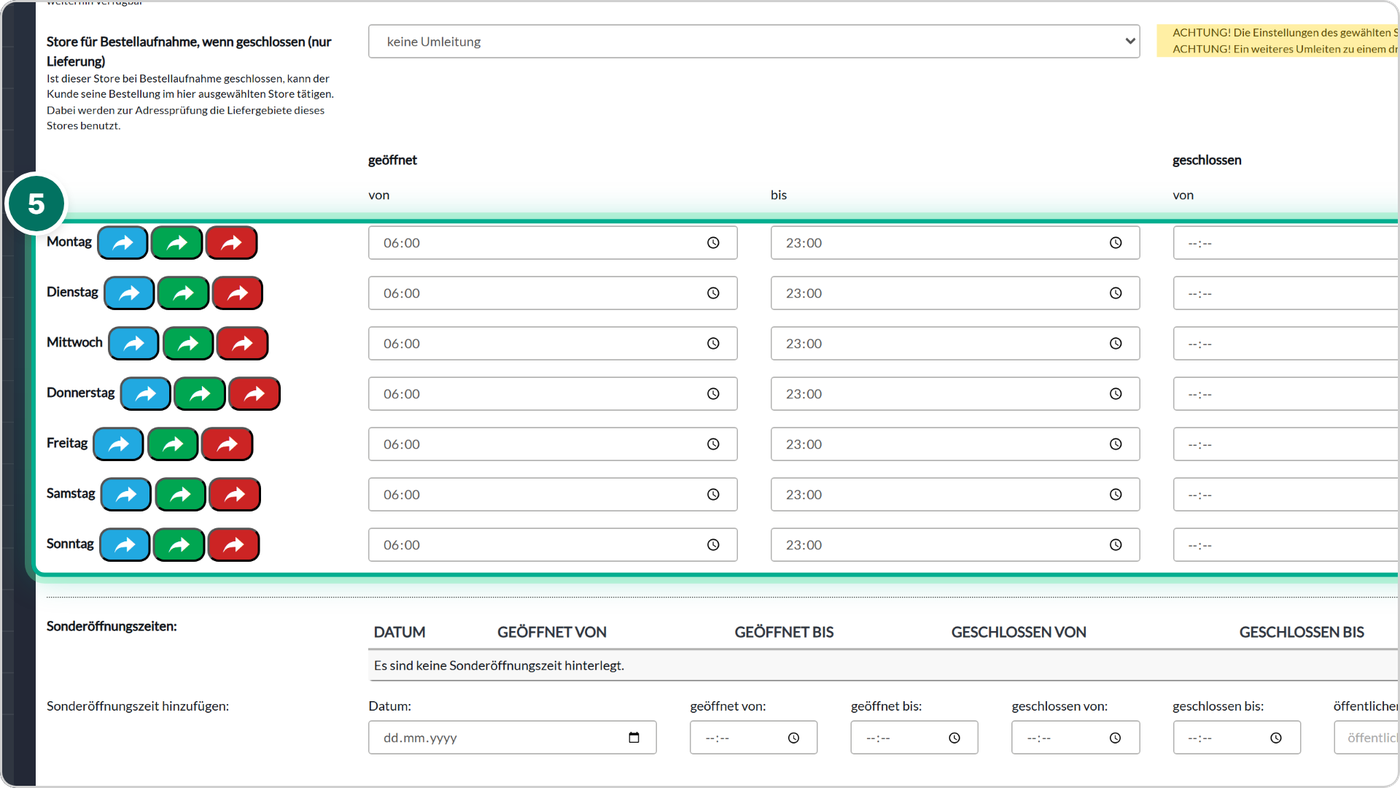The width and height of the screenshot is (1400, 788).
Task: Click the Sonntag geöffnet bis time field
Action: point(955,545)
